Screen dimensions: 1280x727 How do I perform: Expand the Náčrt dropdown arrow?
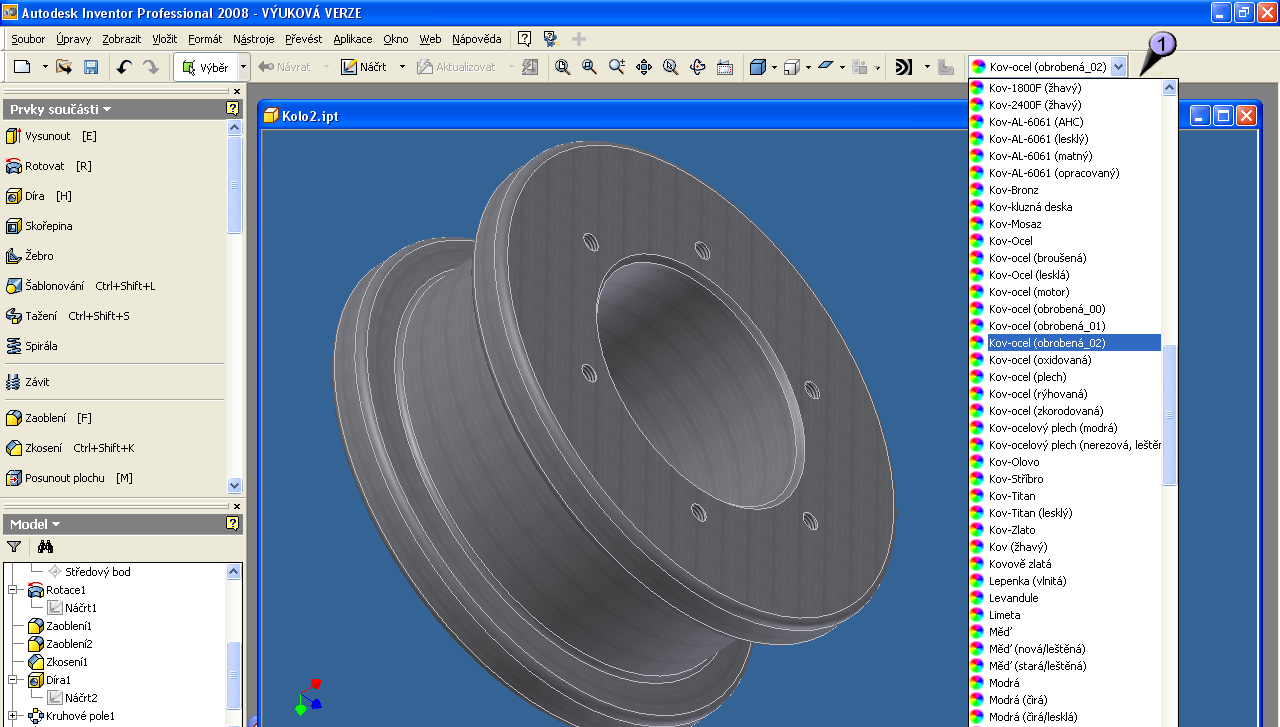pyautogui.click(x=402, y=67)
